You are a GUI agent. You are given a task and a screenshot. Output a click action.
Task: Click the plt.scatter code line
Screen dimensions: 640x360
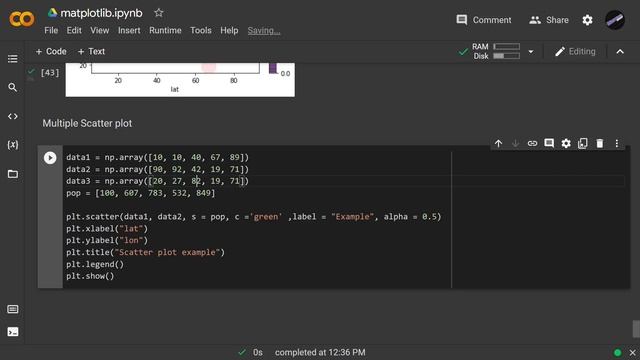(253, 217)
